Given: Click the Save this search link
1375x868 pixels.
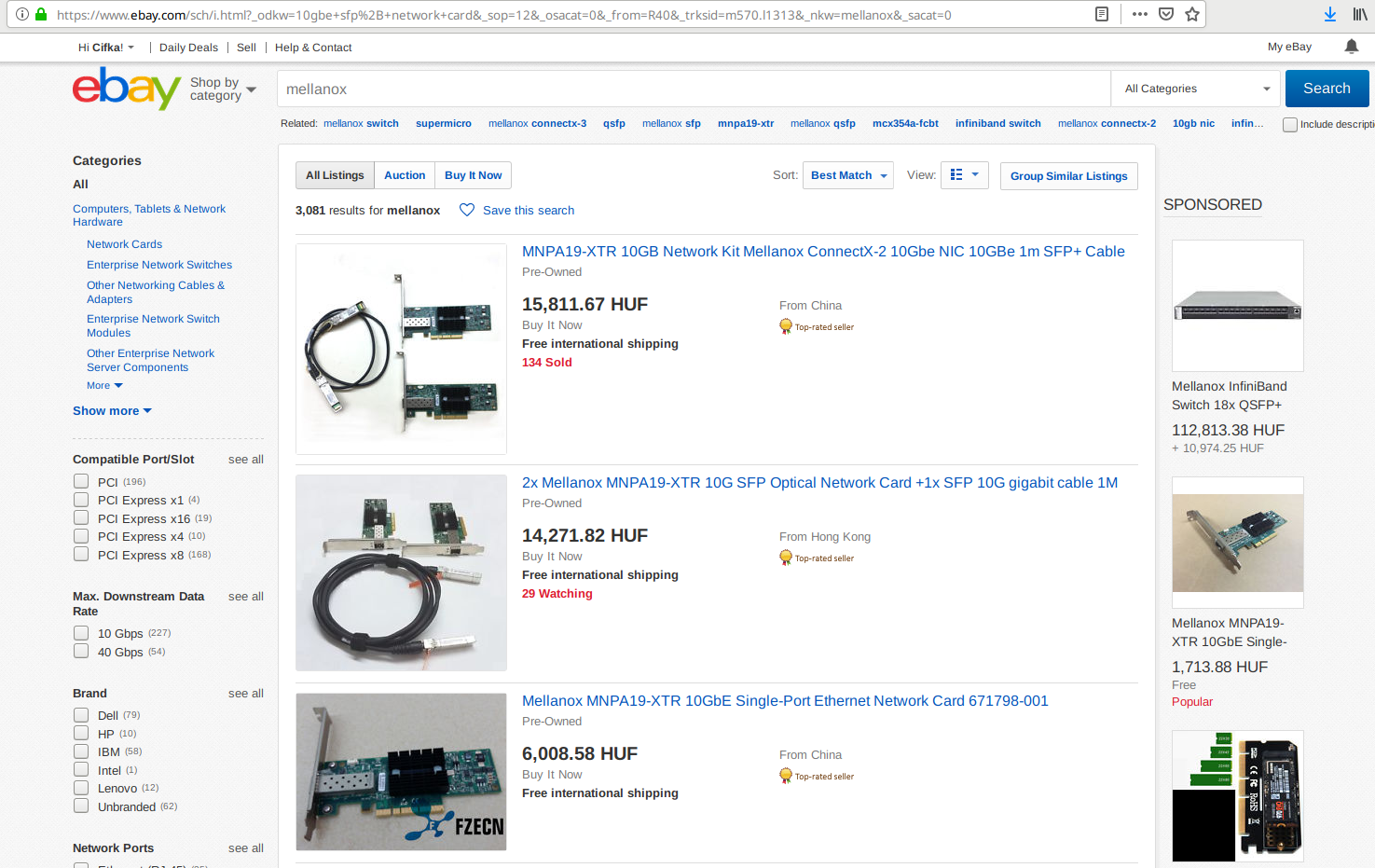Looking at the screenshot, I should [529, 211].
